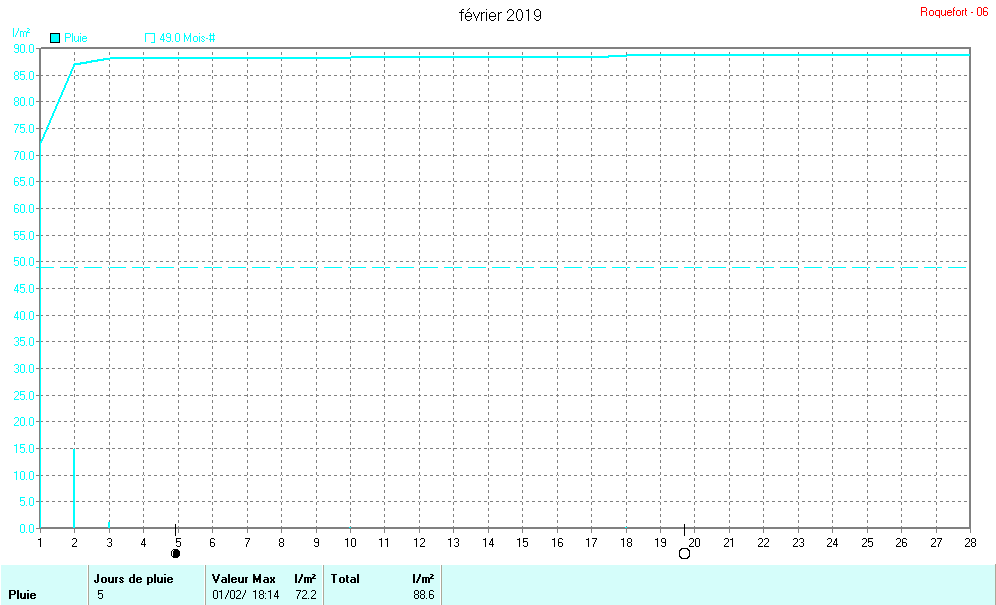Viewport: 996px width, 605px height.
Task: Click the dashed 49.0 monthly average line
Action: click(505, 268)
